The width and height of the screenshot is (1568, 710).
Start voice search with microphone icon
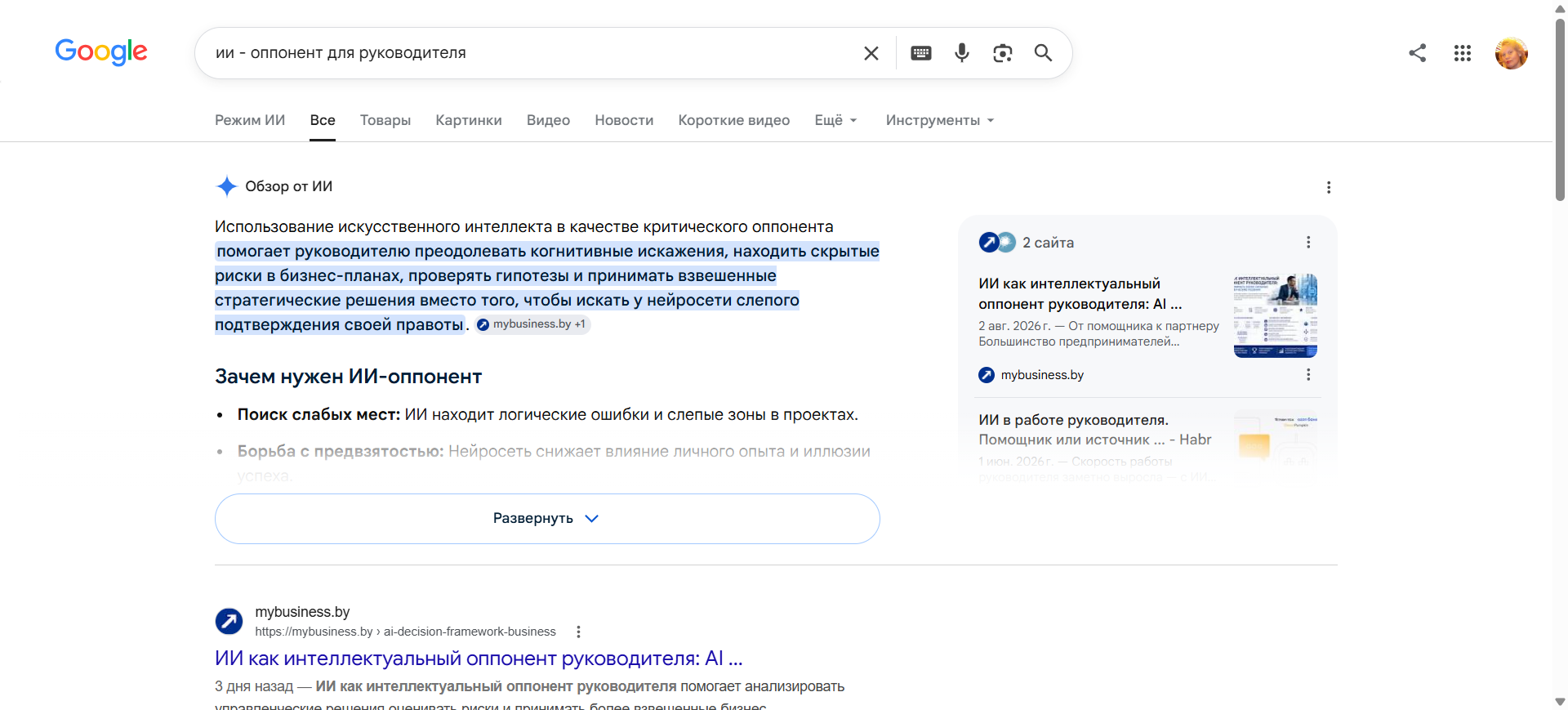pos(962,53)
